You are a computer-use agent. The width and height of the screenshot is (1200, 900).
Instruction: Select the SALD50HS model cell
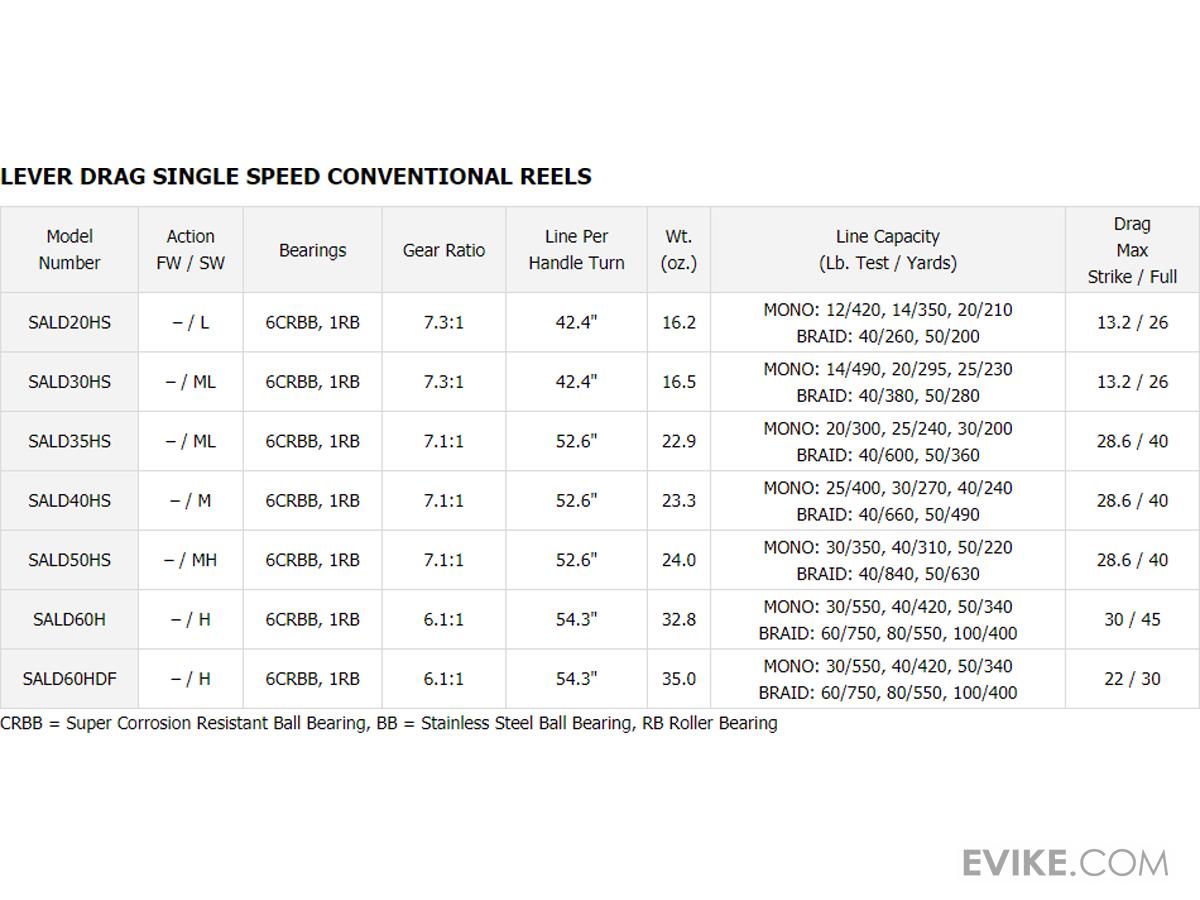point(69,560)
